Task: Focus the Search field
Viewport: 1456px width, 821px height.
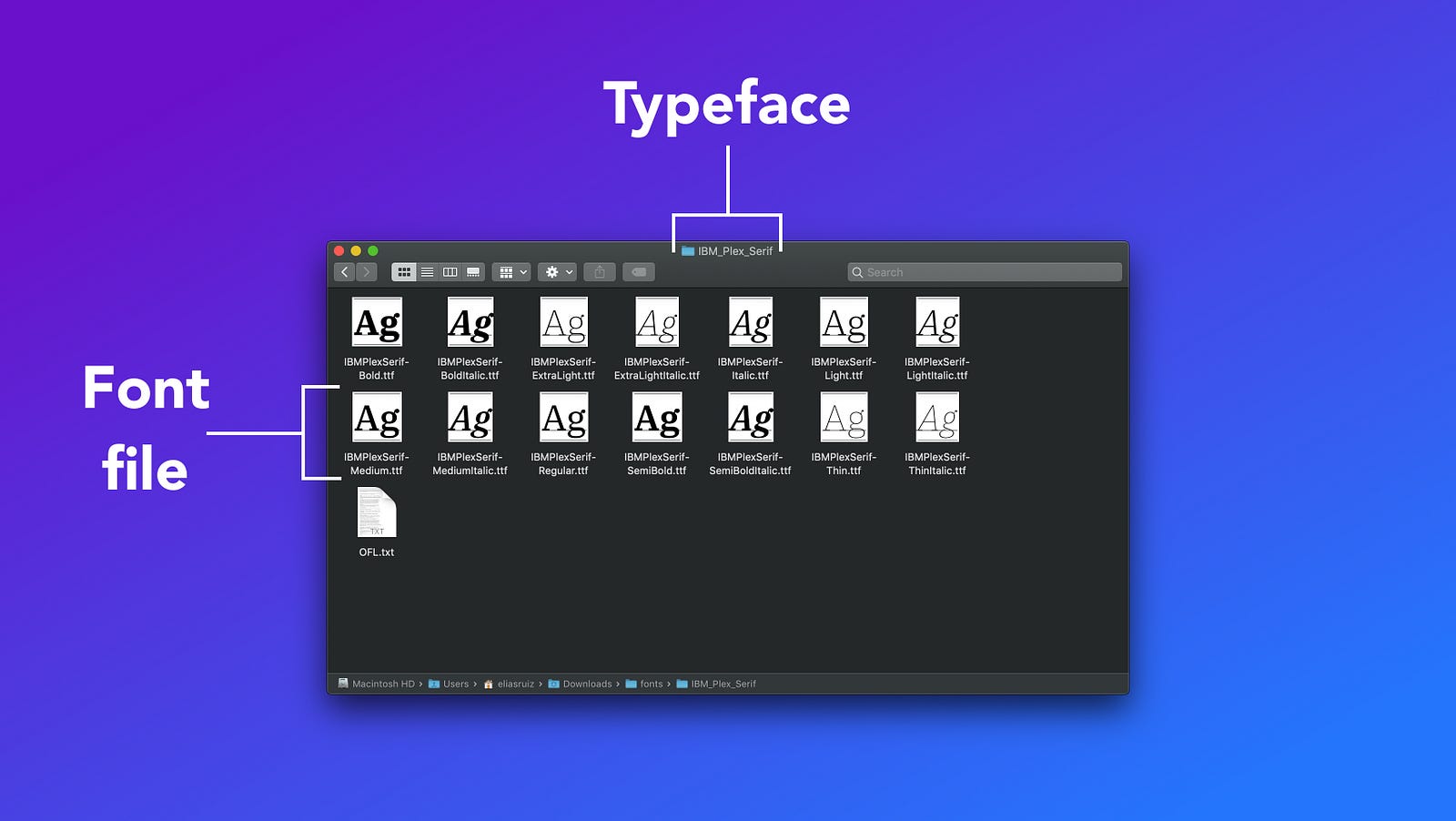Action: 985,272
